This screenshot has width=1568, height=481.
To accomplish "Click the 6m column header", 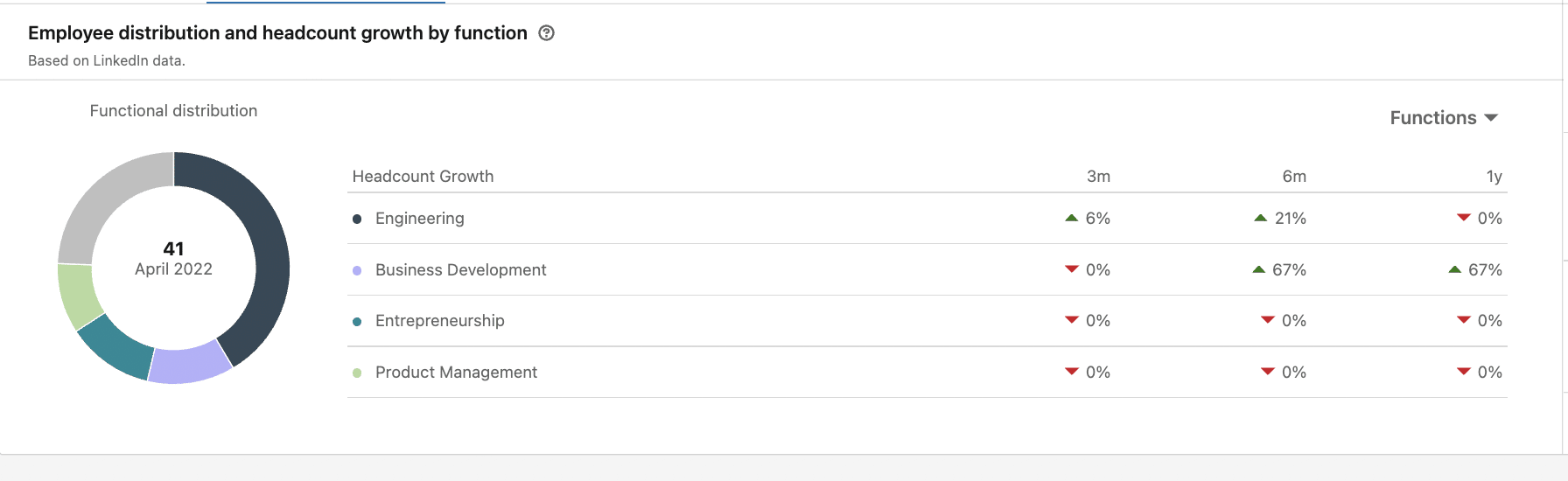I will tap(1294, 177).
